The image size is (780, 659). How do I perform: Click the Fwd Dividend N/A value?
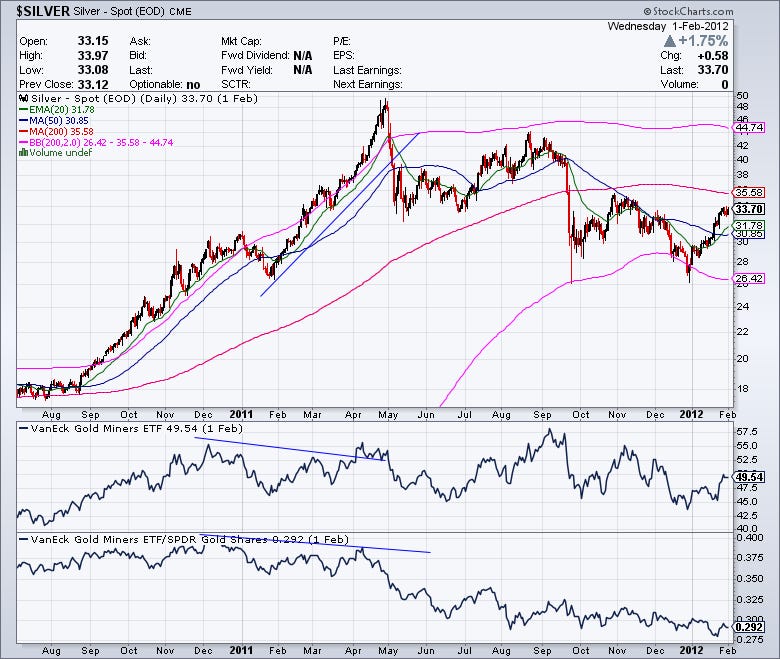303,55
